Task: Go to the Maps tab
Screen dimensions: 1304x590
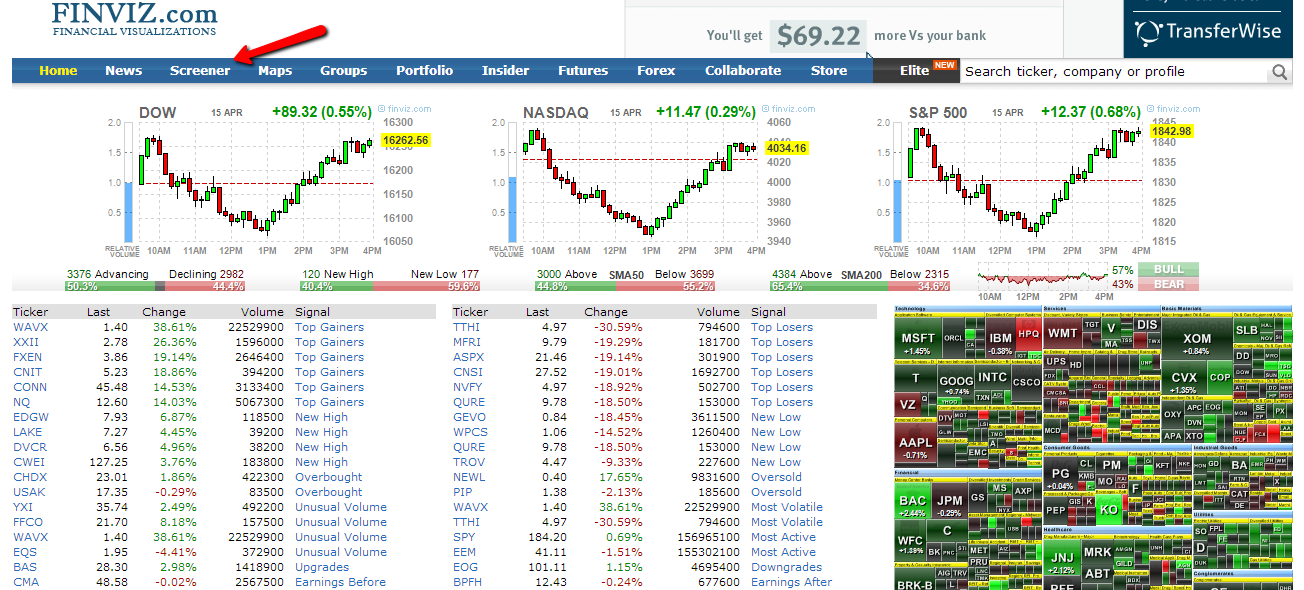Action: (x=275, y=71)
